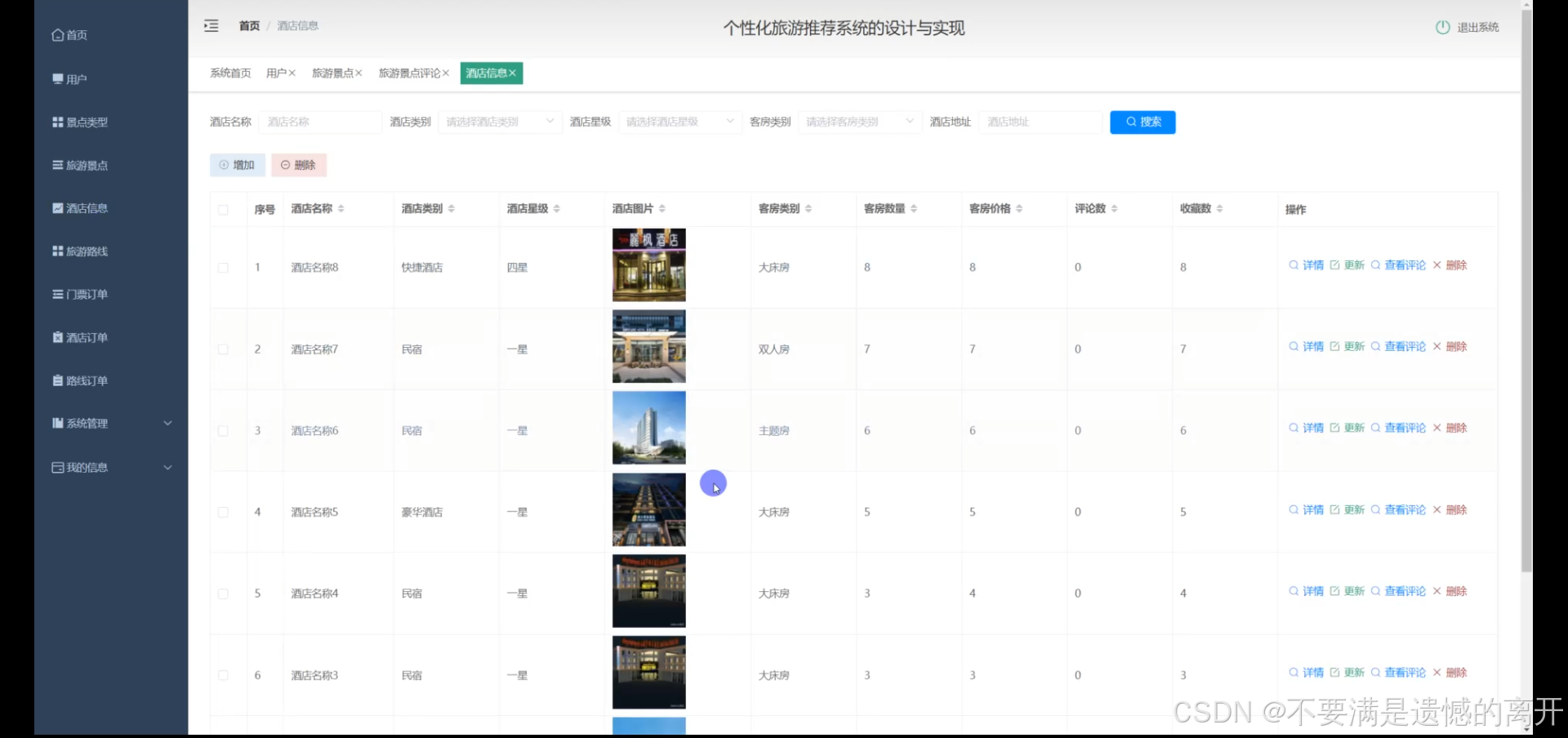Click the 增加 button
This screenshot has width=1568, height=738.
click(x=238, y=165)
